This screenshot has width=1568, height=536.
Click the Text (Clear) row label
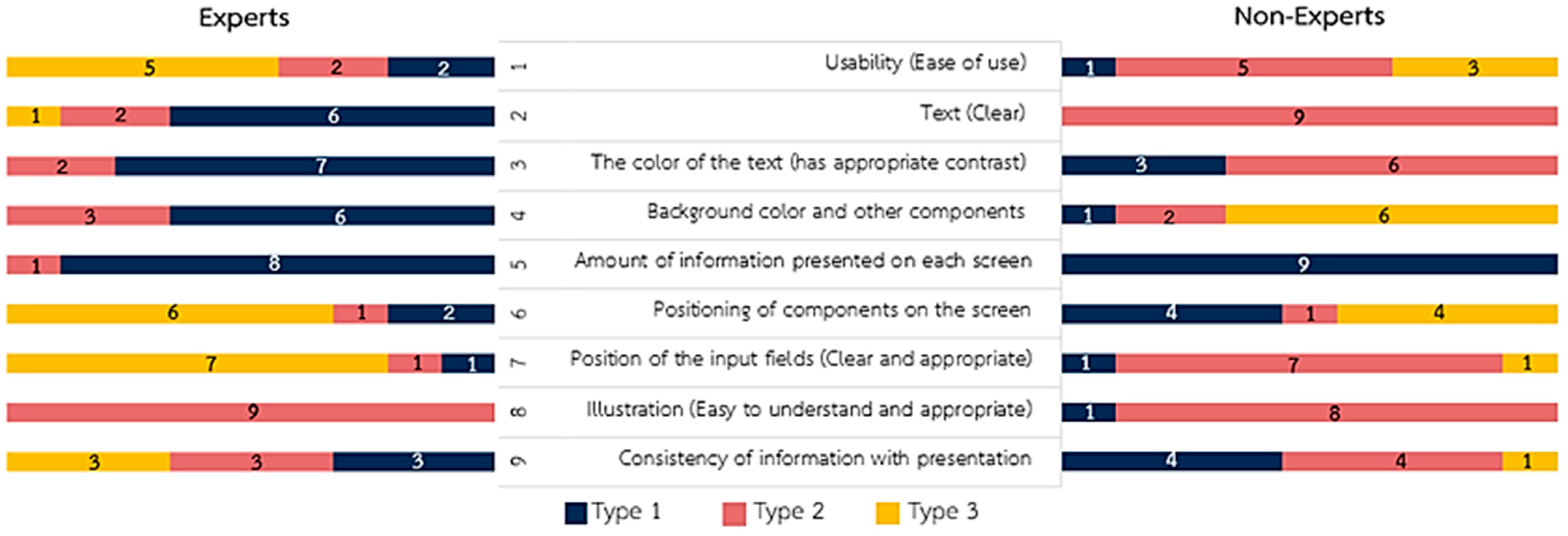[x=972, y=113]
